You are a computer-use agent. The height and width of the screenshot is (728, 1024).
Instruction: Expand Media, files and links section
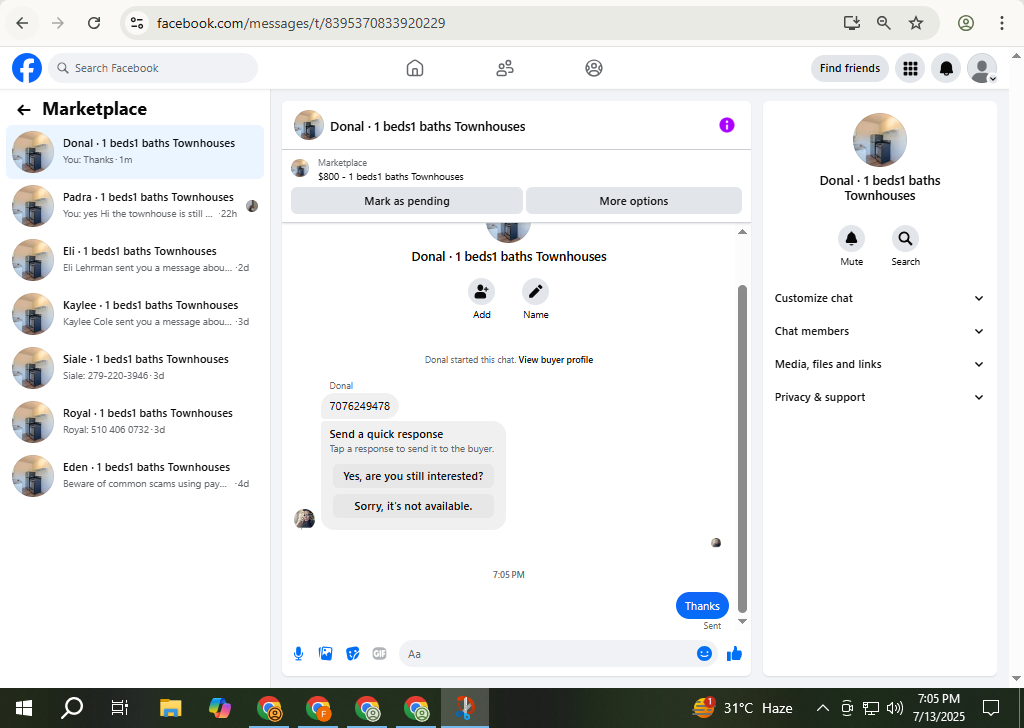pyautogui.click(x=879, y=364)
